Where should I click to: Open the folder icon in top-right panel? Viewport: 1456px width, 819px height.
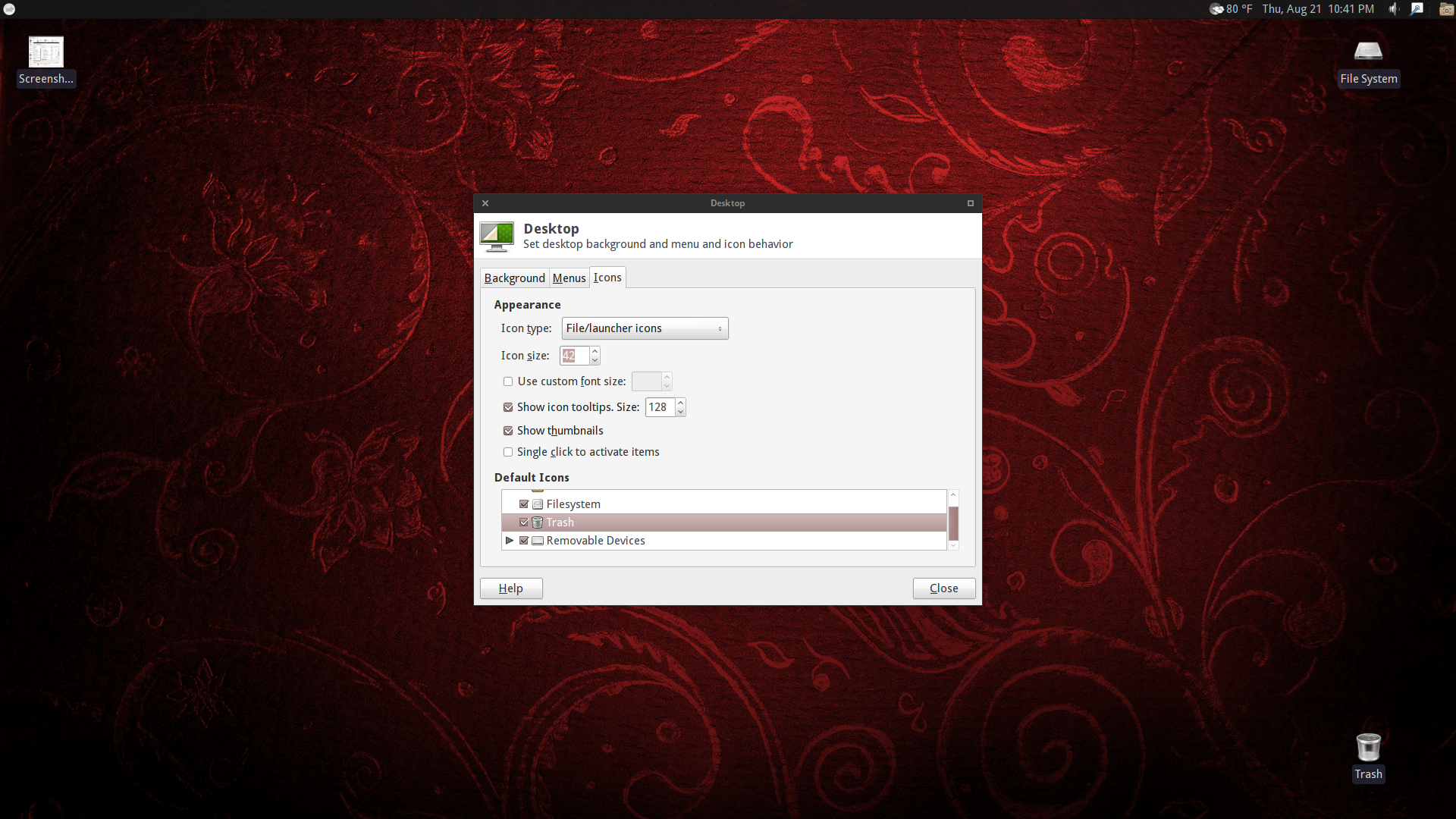pyautogui.click(x=1446, y=9)
